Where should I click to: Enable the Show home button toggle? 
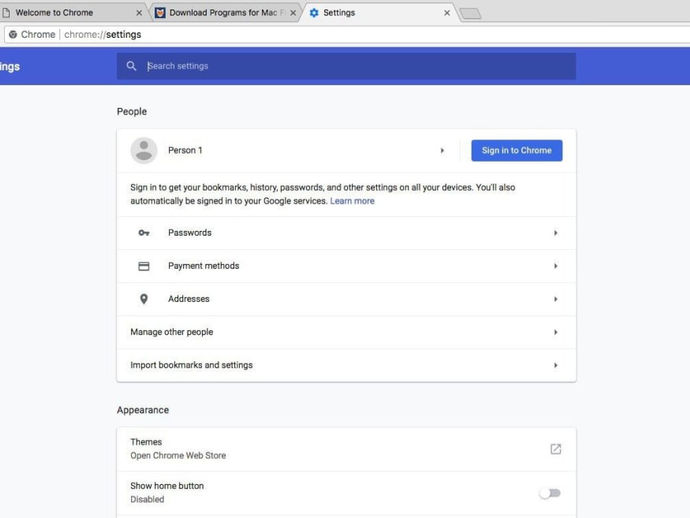coord(550,493)
